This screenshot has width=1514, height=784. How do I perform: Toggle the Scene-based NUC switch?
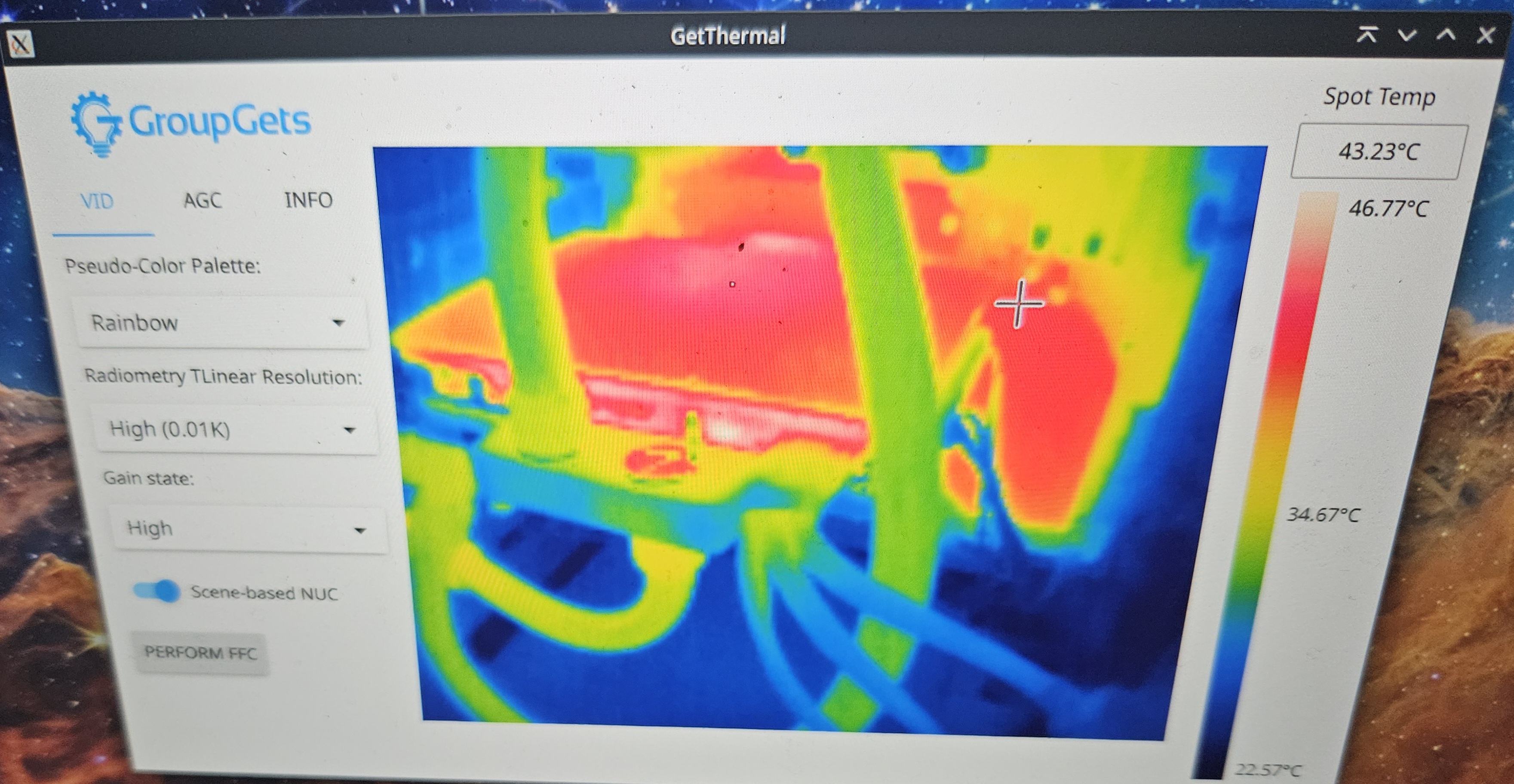pyautogui.click(x=157, y=590)
